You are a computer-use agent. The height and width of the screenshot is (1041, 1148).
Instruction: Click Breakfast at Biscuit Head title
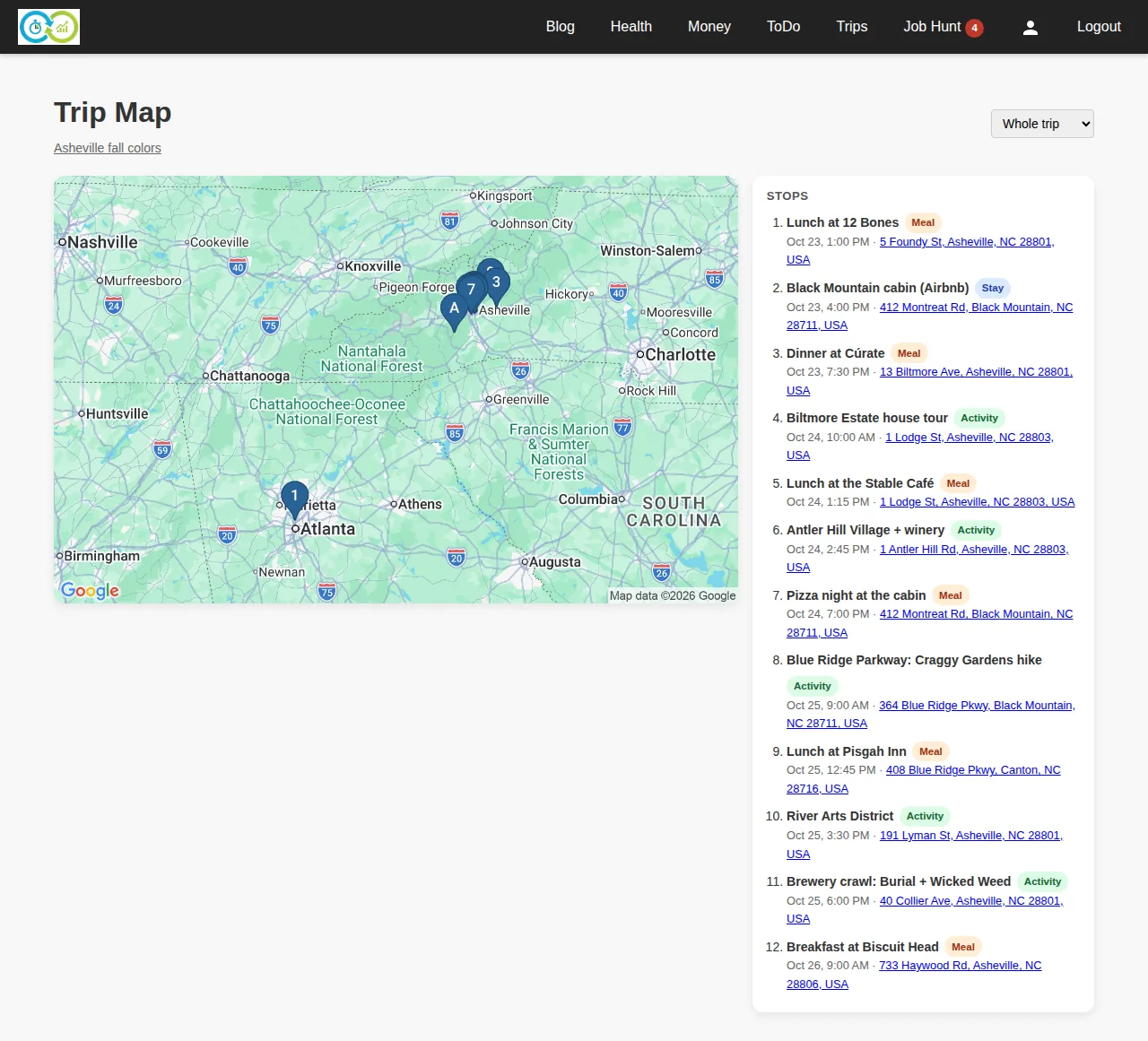(862, 947)
